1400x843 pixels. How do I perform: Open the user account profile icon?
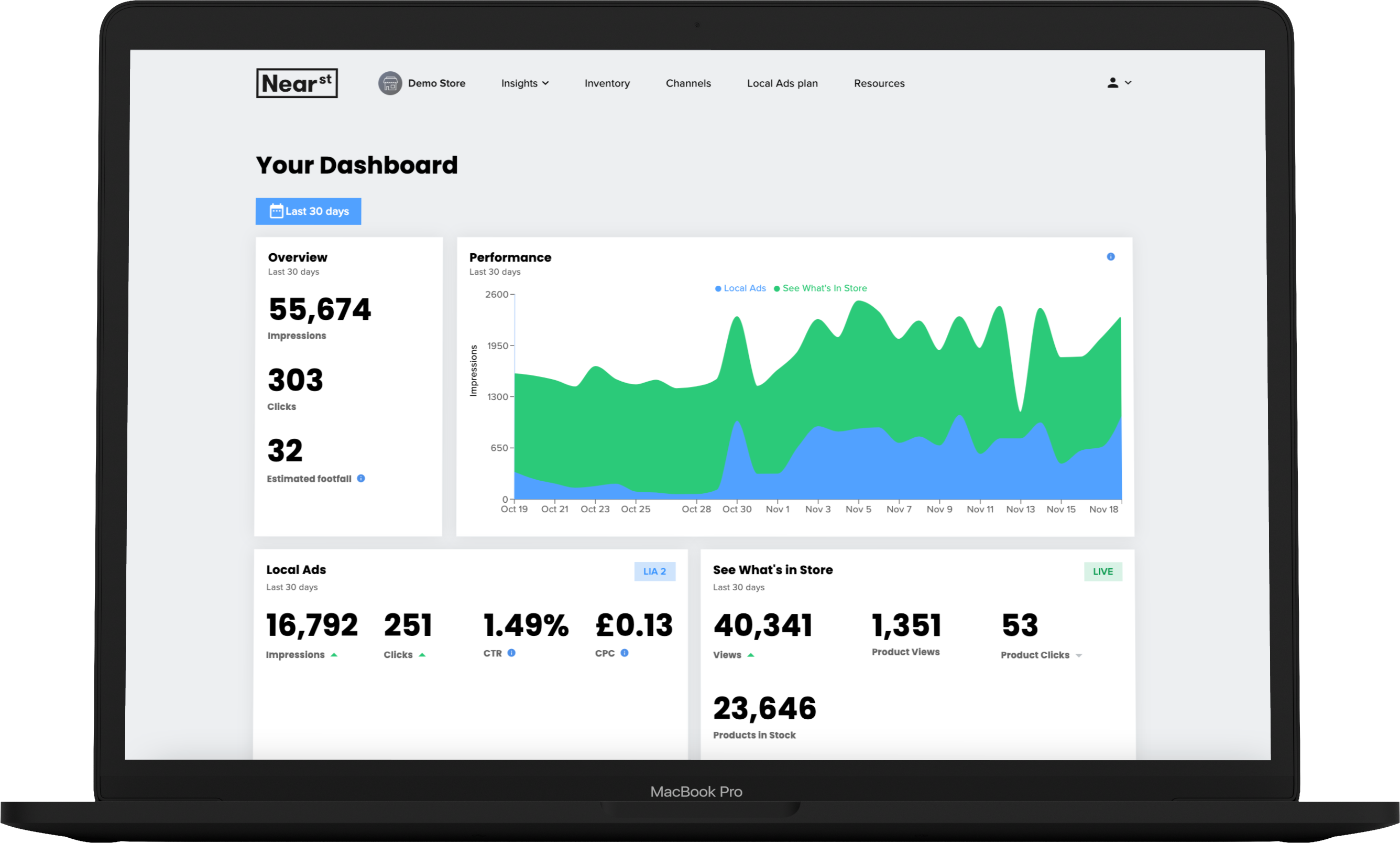(x=1113, y=83)
